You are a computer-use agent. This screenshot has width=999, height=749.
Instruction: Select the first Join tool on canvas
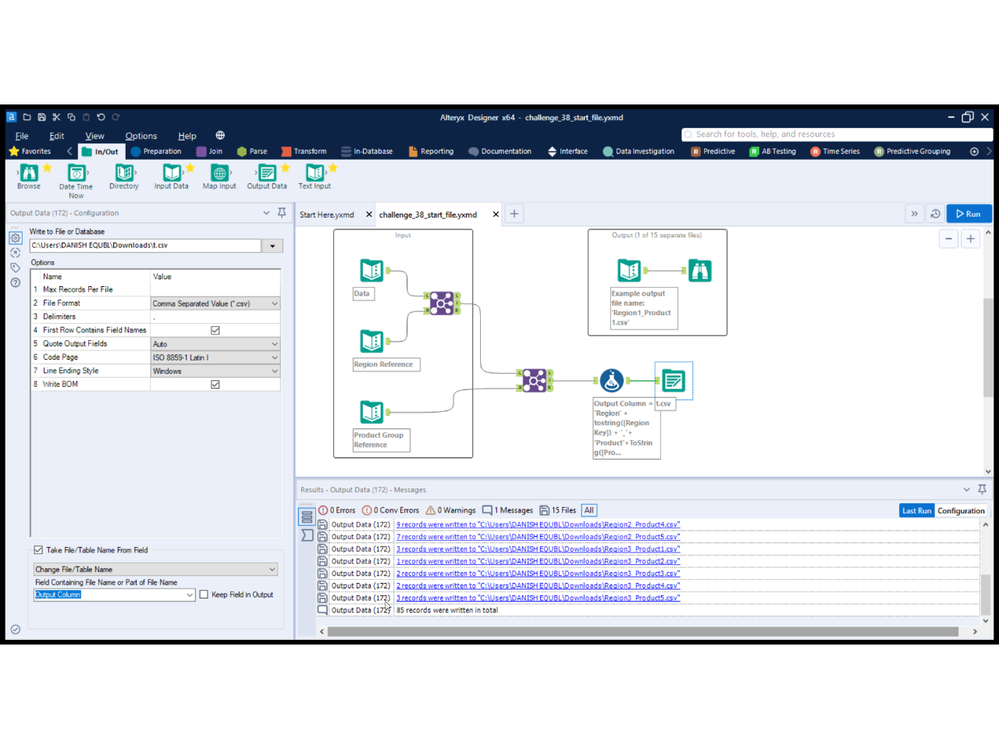pos(442,303)
